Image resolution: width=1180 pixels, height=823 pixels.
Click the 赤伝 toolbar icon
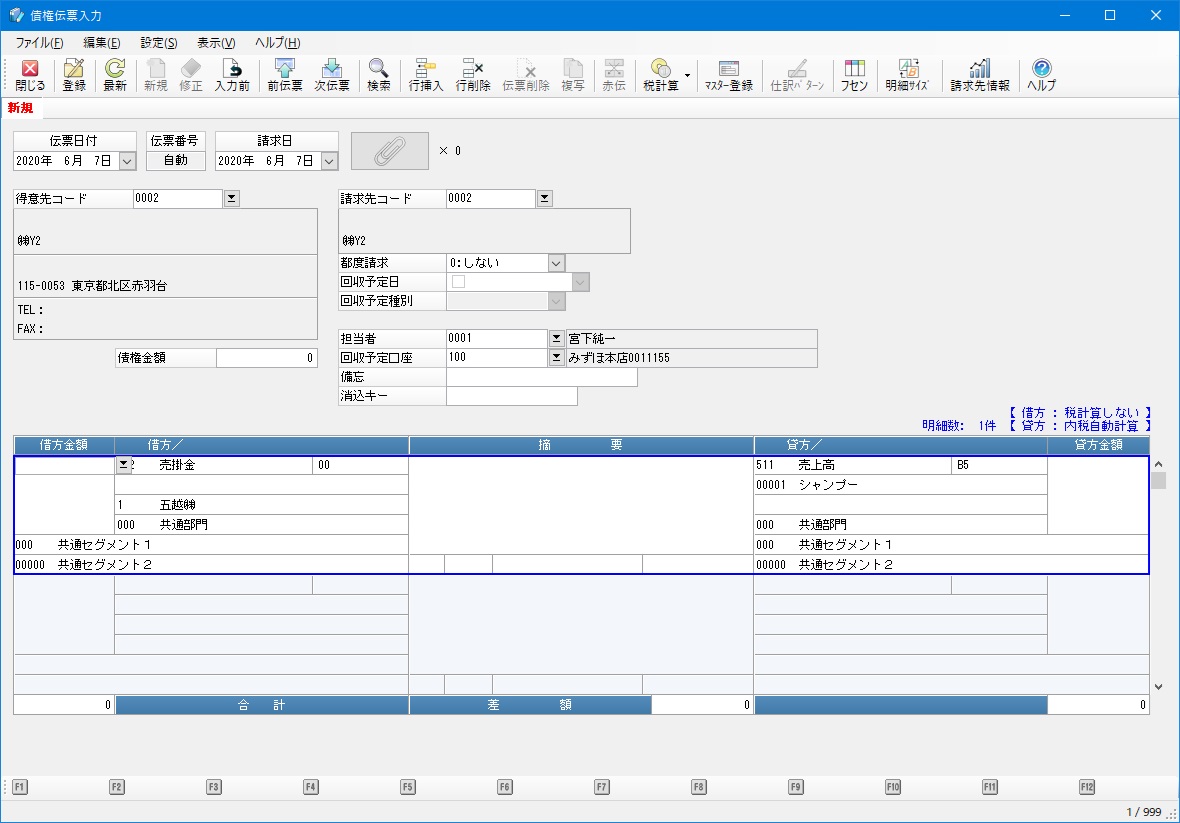point(614,75)
